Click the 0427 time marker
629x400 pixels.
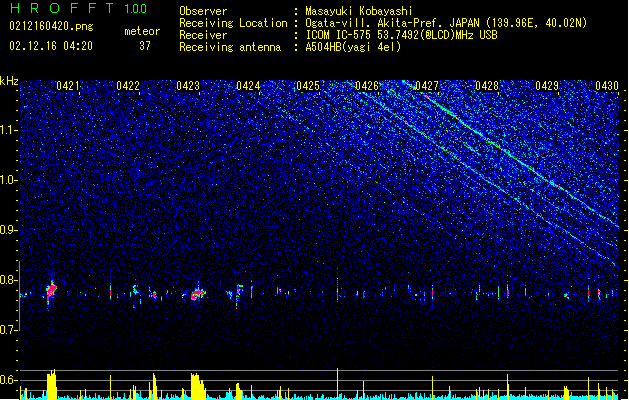[427, 86]
